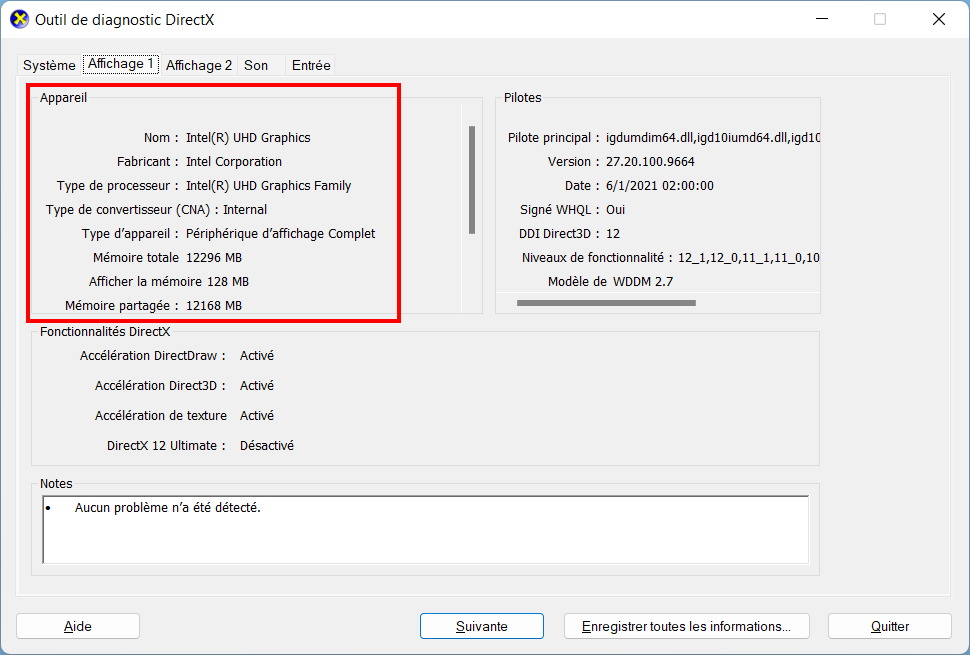Click the Signé WHQL Oui value
Screen dimensions: 970x655
tap(616, 210)
